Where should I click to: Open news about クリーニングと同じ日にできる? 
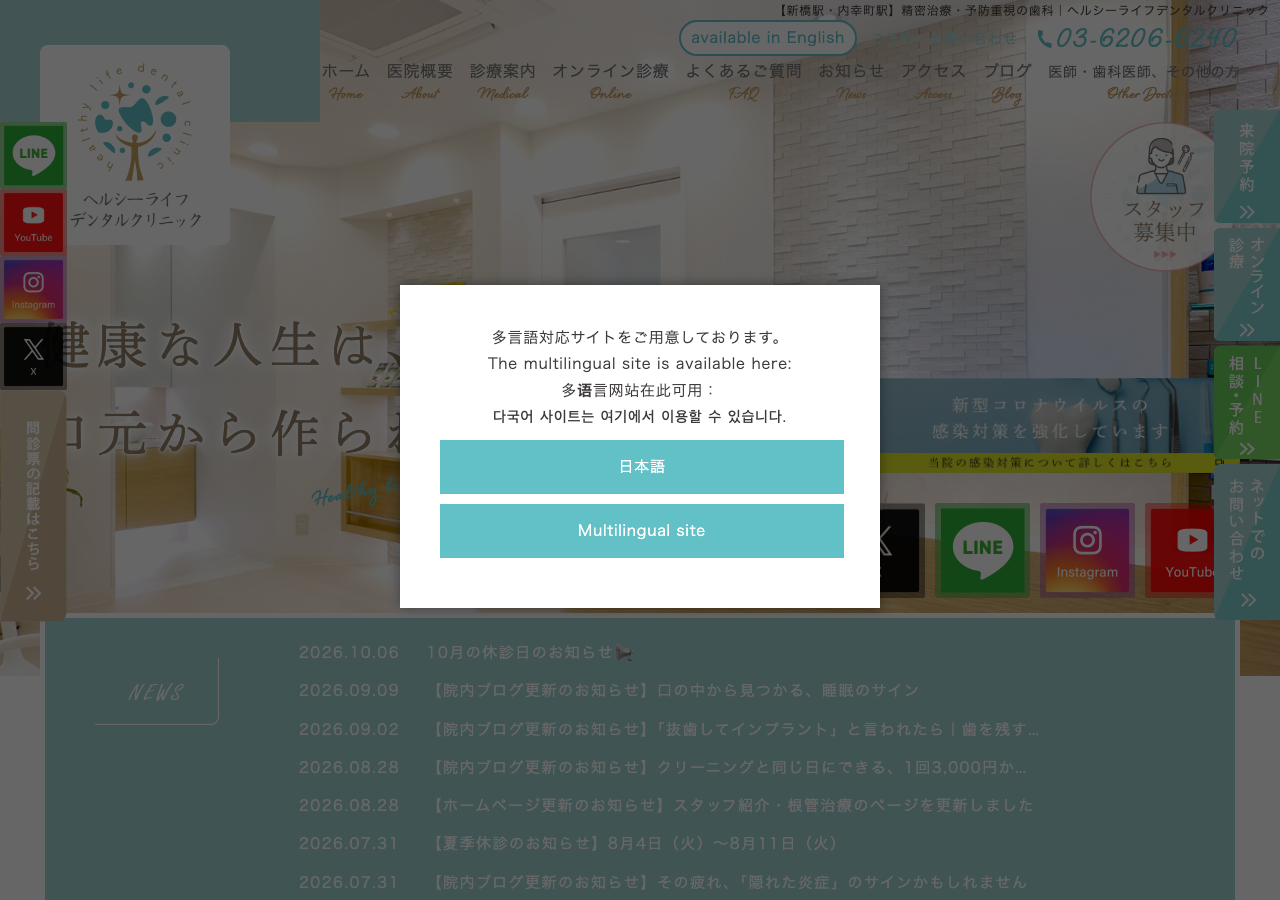click(x=727, y=767)
